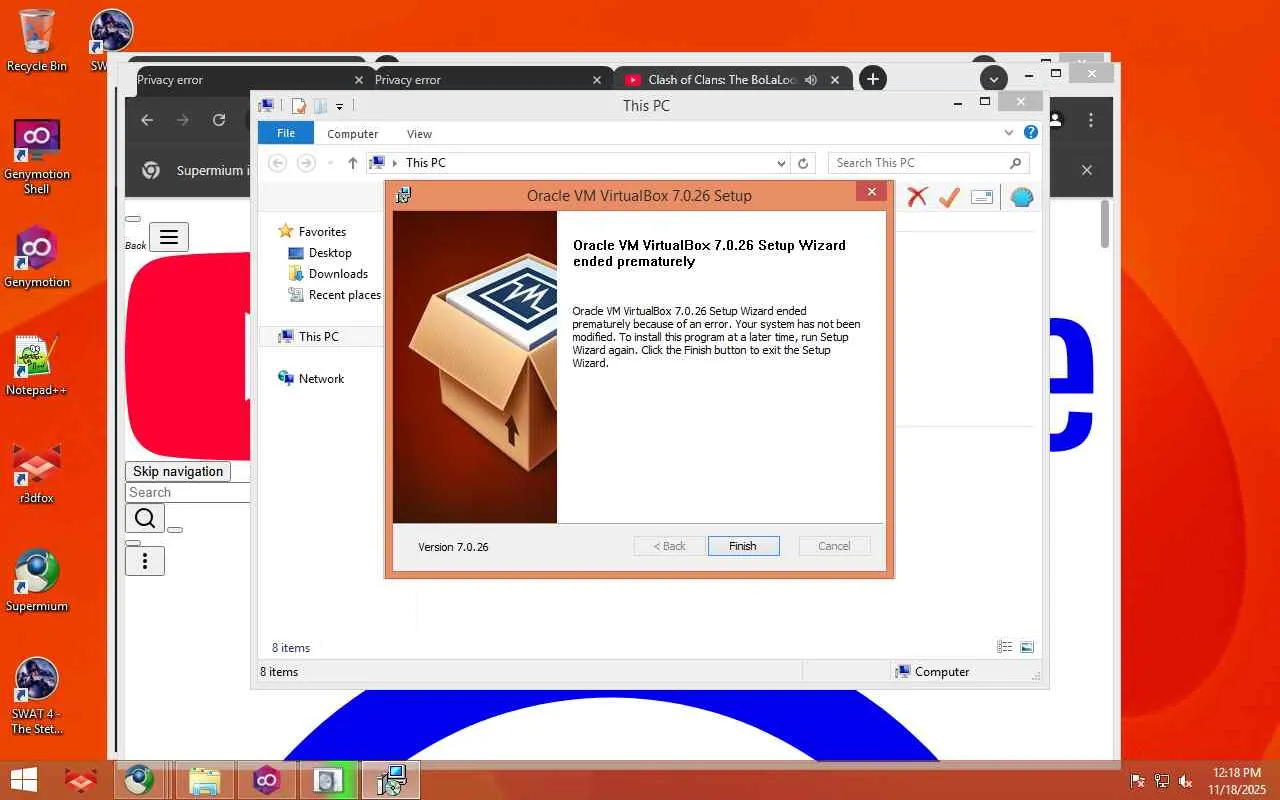Open the File tab in This PC window
This screenshot has width=1280, height=800.
point(286,133)
